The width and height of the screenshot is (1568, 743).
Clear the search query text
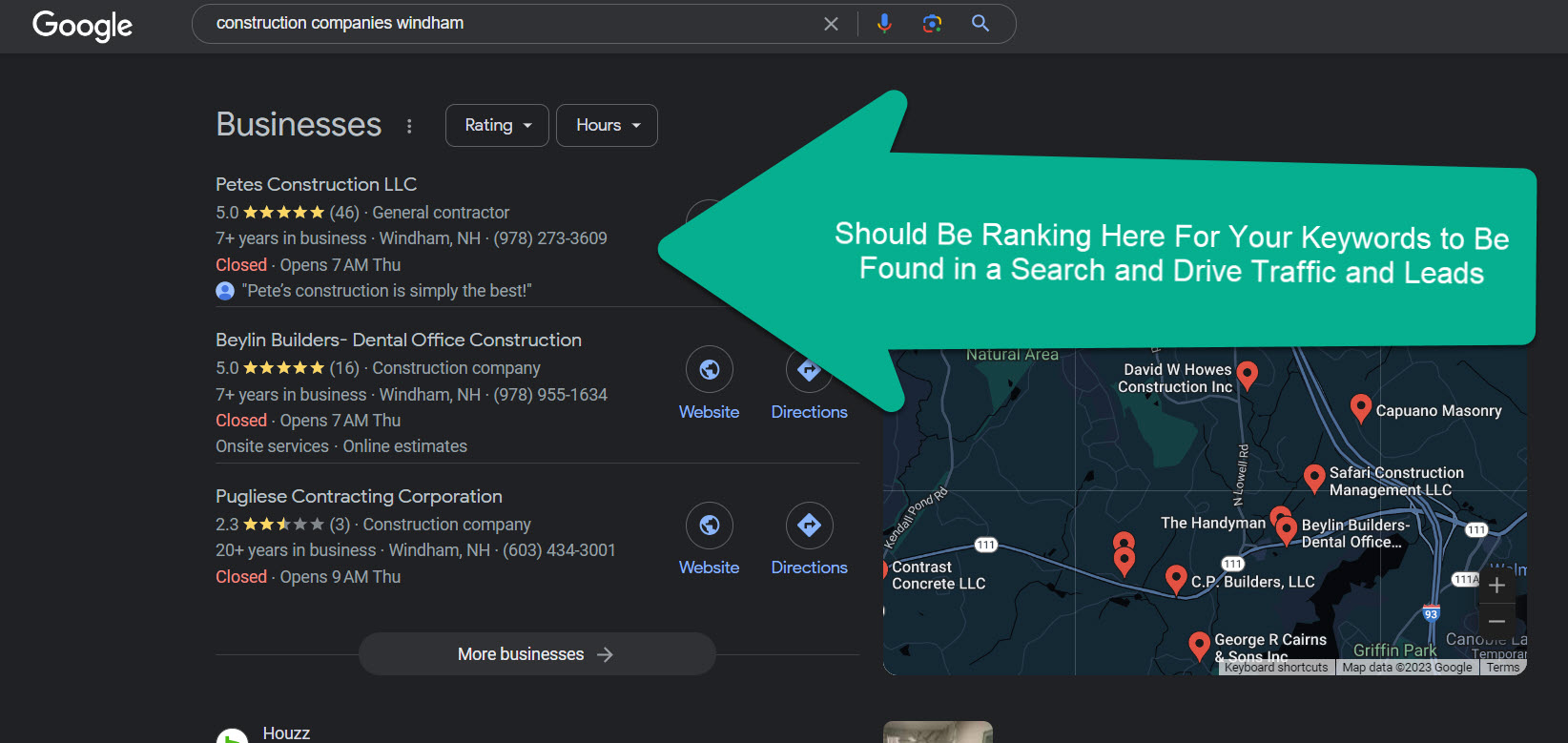pos(831,24)
